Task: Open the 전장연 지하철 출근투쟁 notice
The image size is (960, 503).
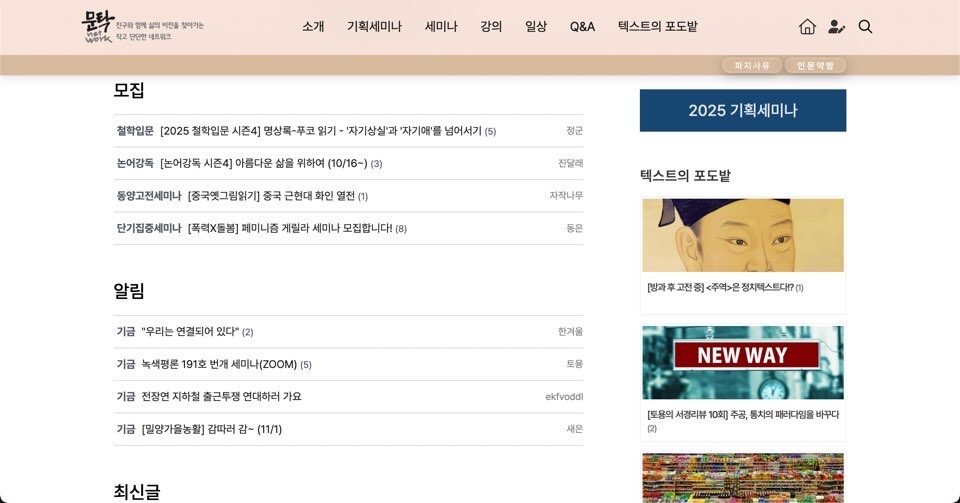Action: (220, 396)
